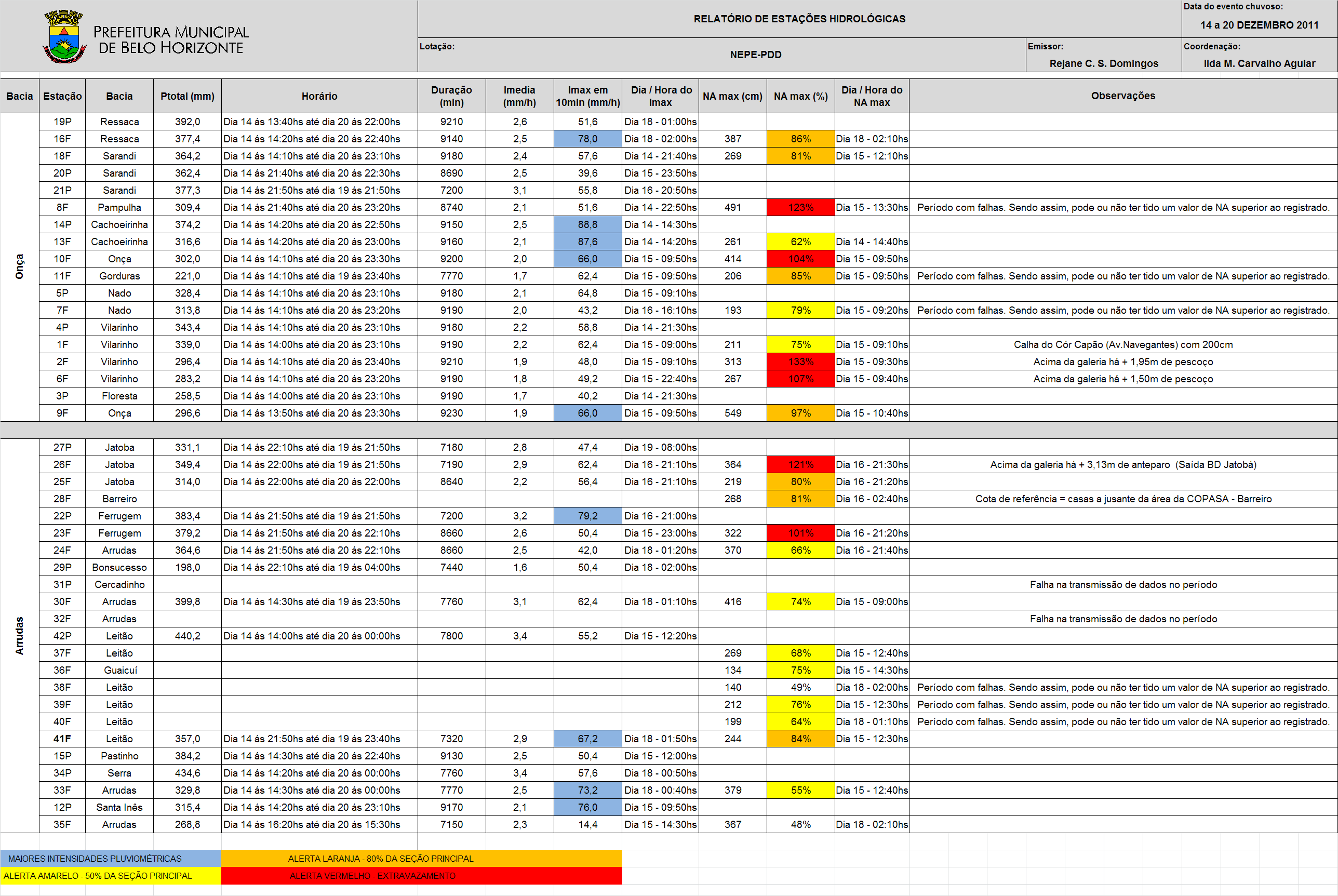Select Ptotal value '392,0' for station 19P
Viewport: 1338px width, 896px height.
(188, 122)
